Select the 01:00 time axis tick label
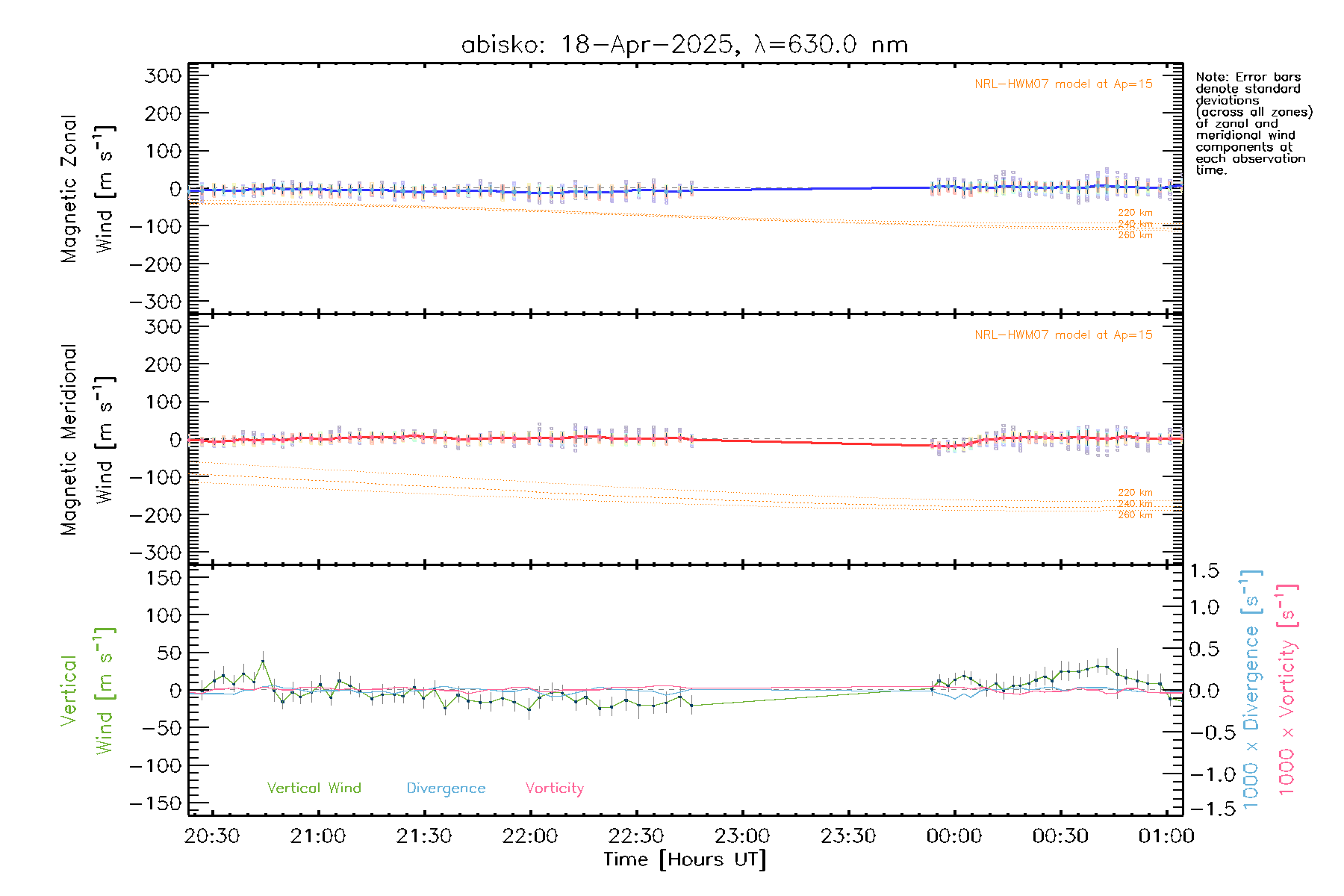1344x896 pixels. 1166,836
